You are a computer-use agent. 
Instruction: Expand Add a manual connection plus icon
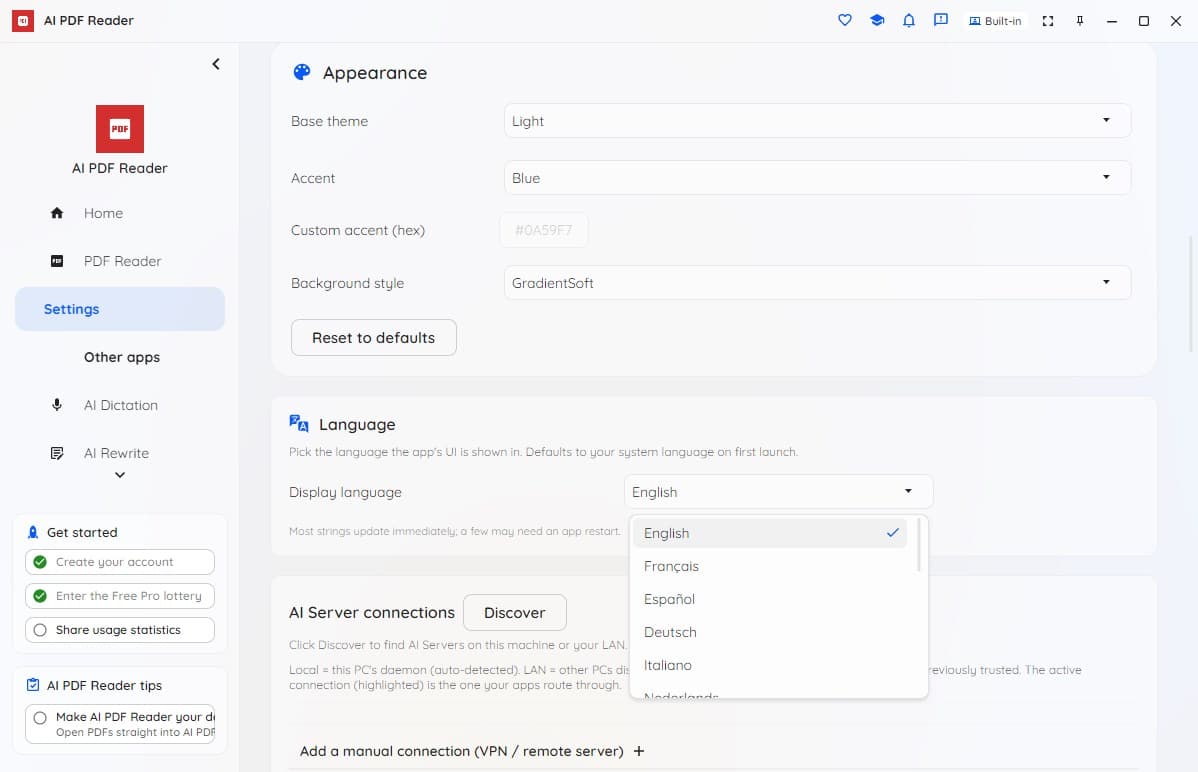pyautogui.click(x=639, y=751)
